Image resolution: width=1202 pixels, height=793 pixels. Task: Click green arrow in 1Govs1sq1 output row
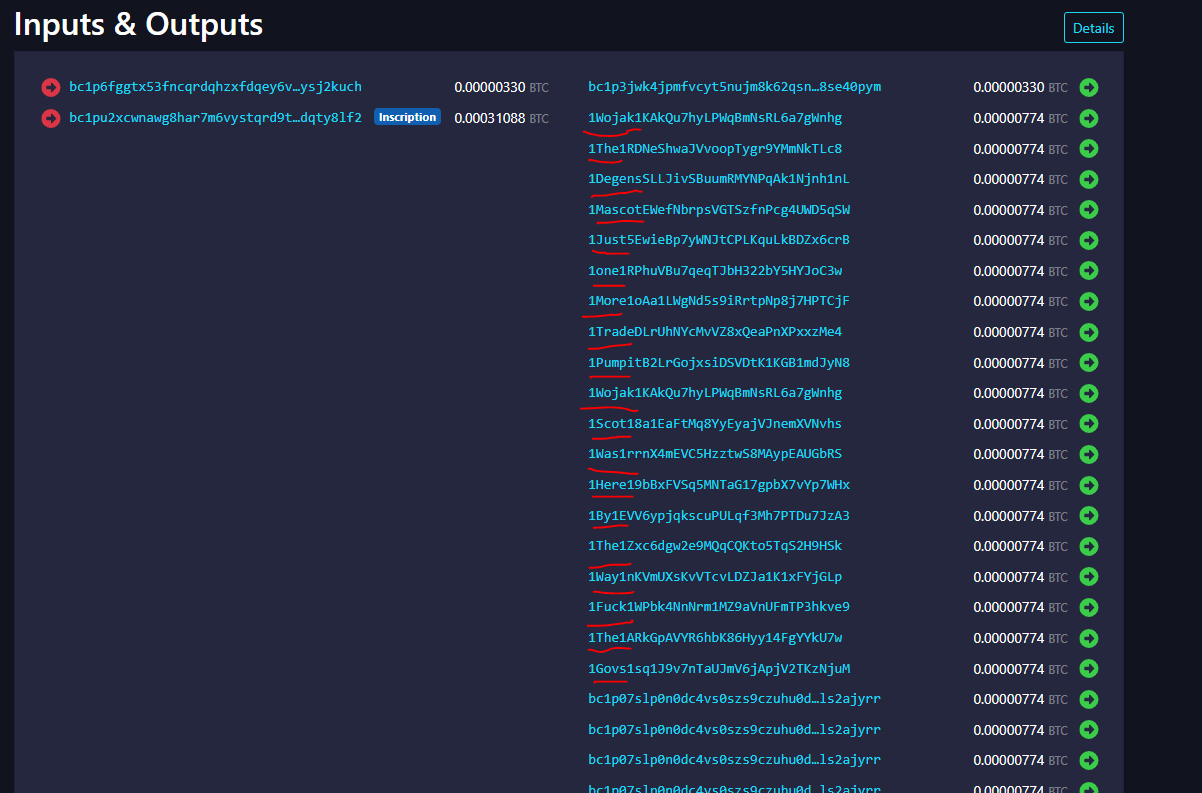click(x=1089, y=669)
